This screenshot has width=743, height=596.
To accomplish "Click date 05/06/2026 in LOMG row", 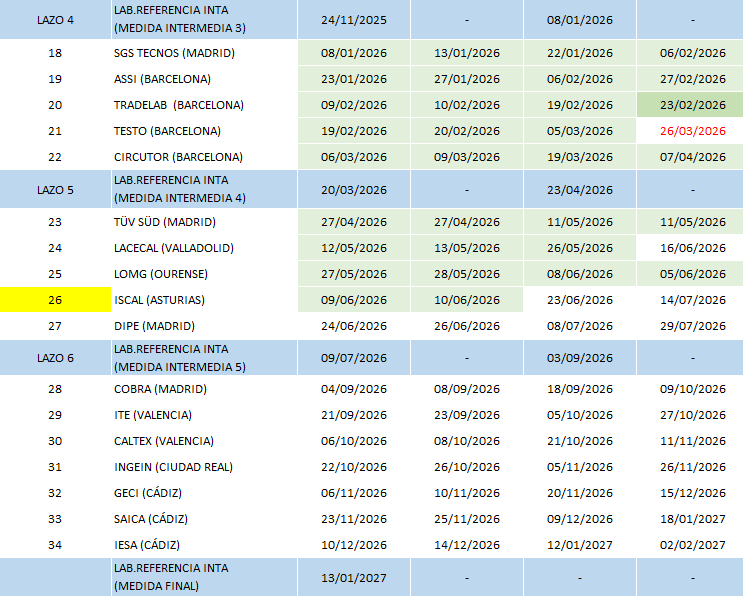I will click(x=692, y=274).
